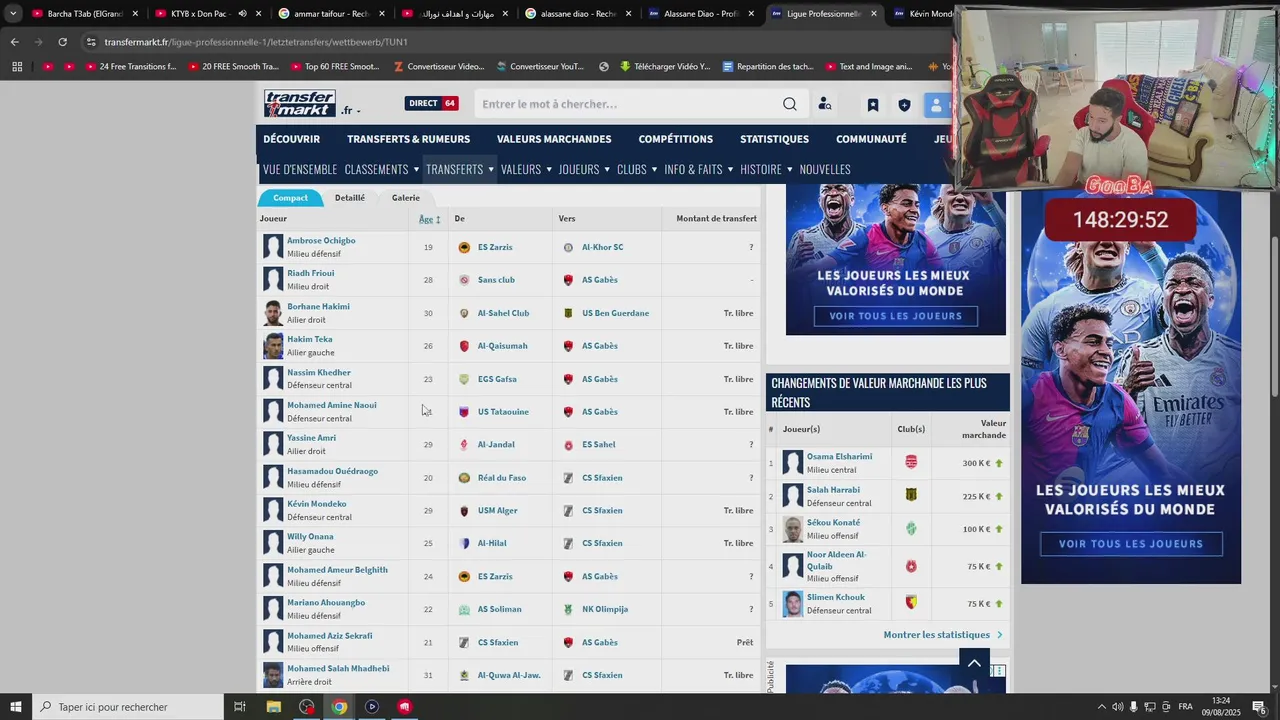The height and width of the screenshot is (720, 1280).
Task: Click the Transfermarkt logo
Action: (x=299, y=103)
